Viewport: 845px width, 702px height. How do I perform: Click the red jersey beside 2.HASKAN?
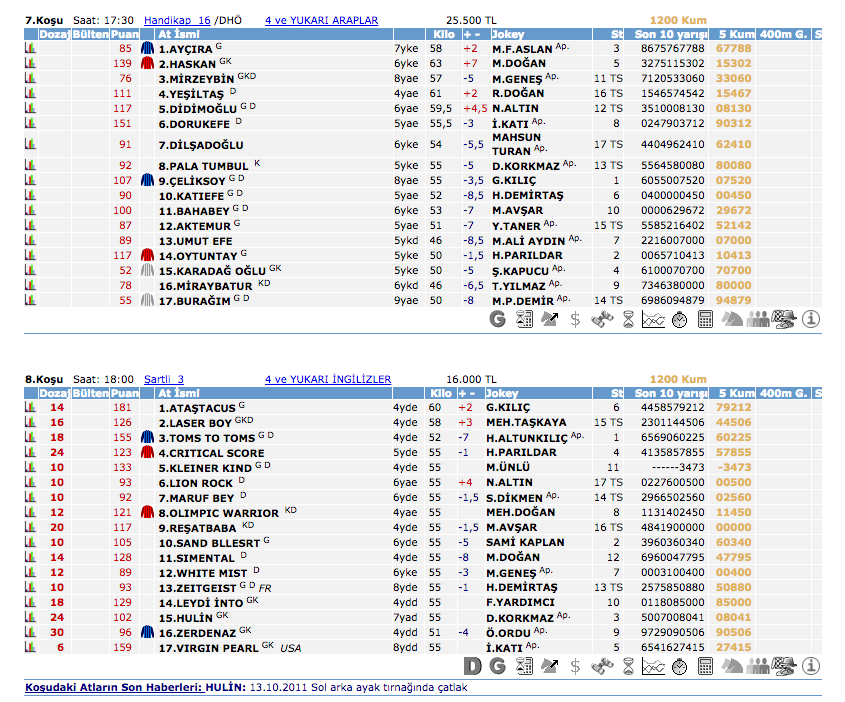point(147,63)
